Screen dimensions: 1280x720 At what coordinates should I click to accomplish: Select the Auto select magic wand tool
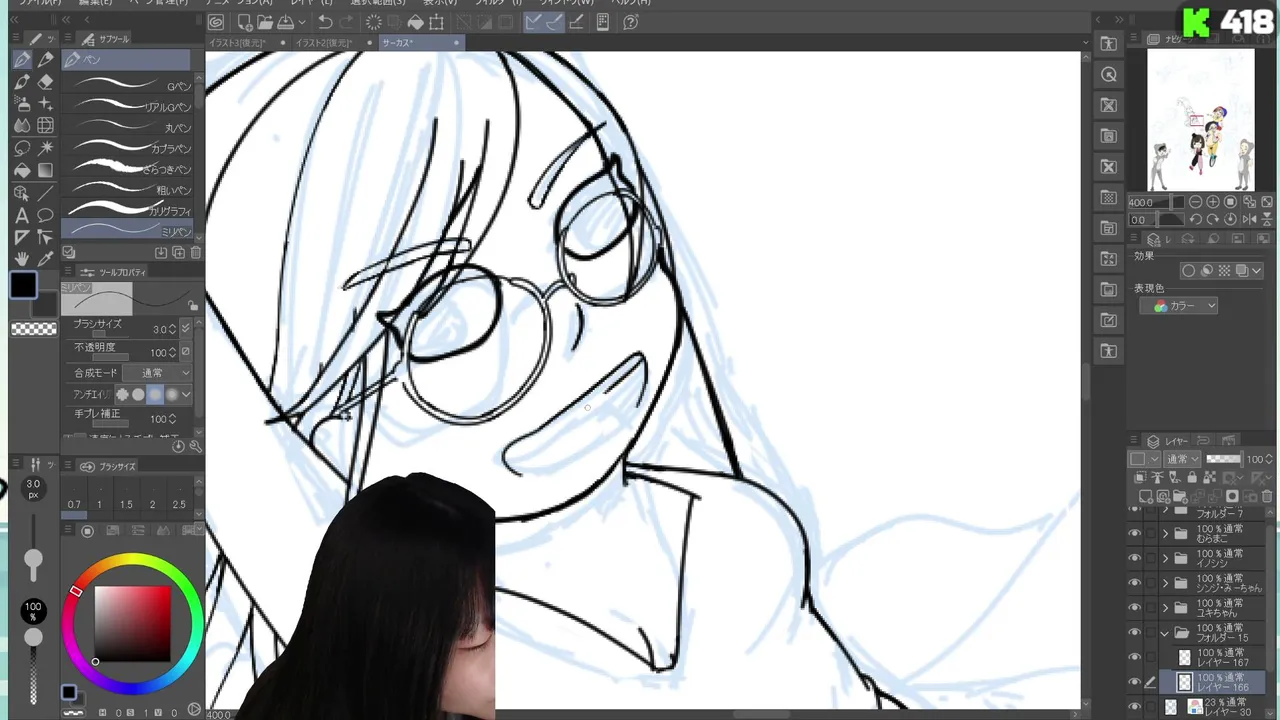pyautogui.click(x=45, y=148)
